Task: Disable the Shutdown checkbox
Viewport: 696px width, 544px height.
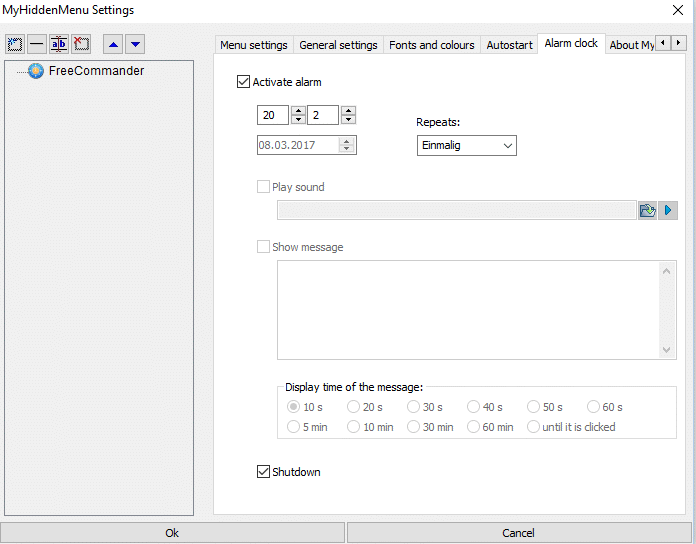Action: 263,472
